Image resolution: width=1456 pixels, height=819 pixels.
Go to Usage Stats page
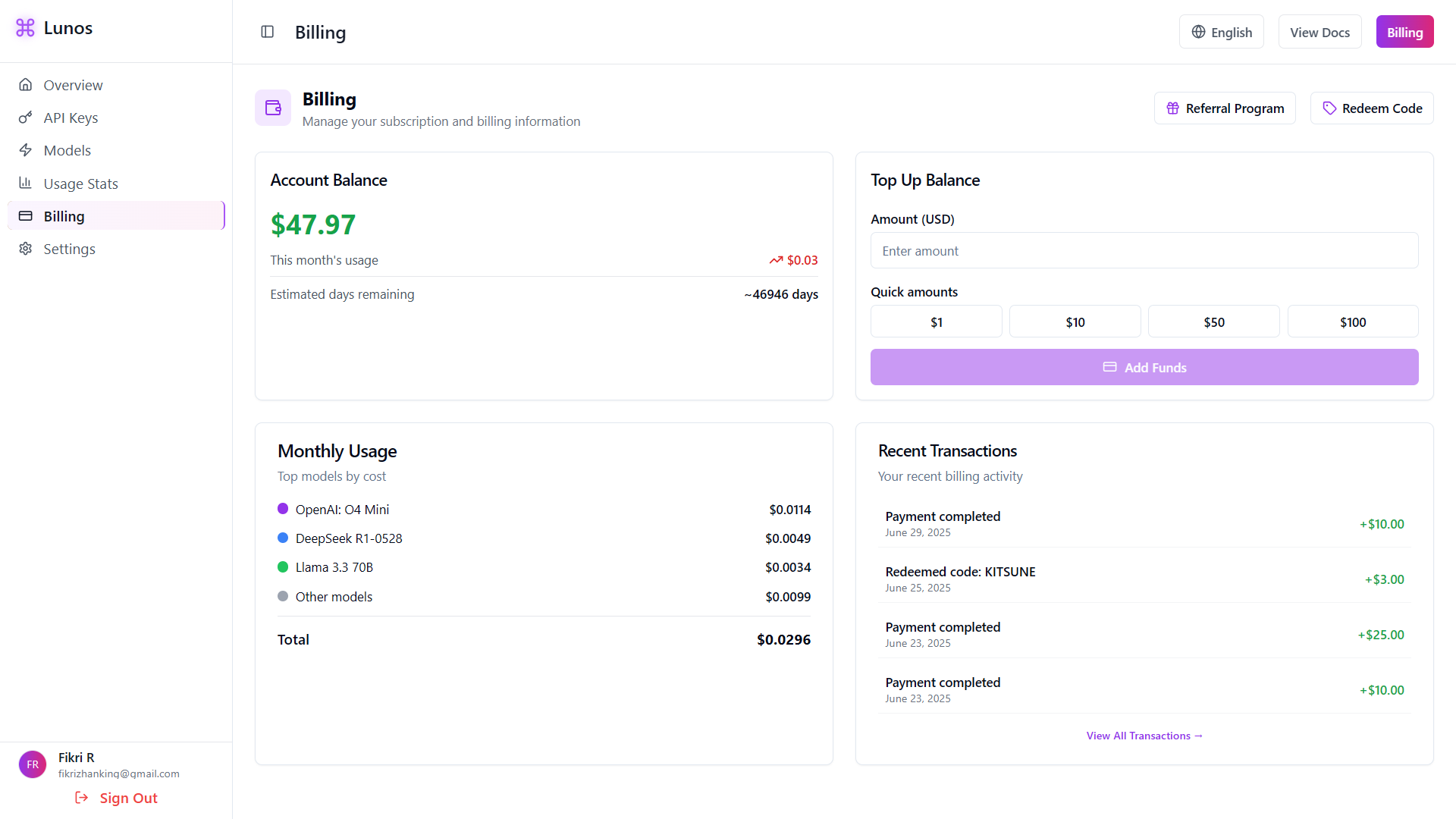pyautogui.click(x=80, y=184)
